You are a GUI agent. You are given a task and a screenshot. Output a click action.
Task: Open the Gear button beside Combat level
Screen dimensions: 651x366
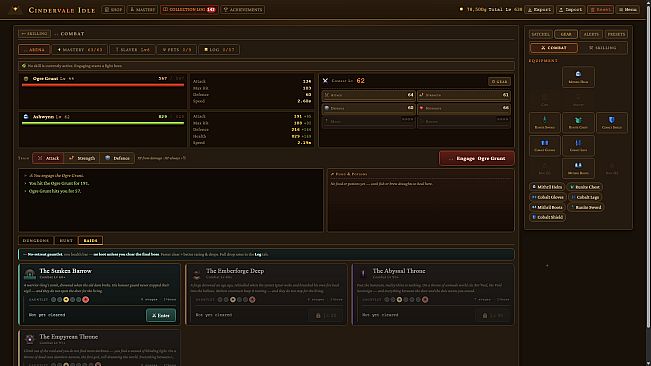(x=499, y=81)
